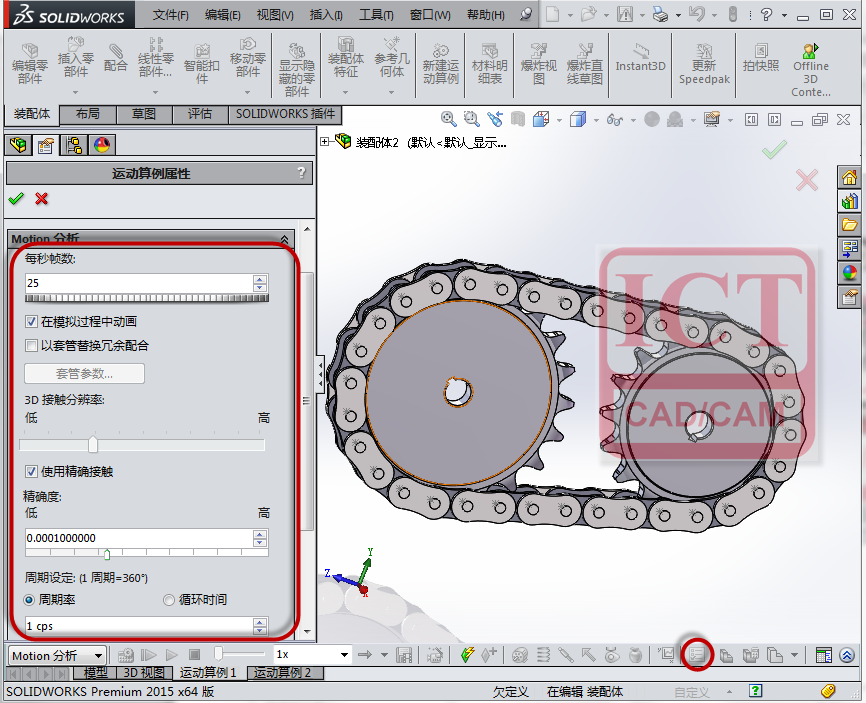
Task: Select the 循环时间 radio button
Action: pyautogui.click(x=169, y=600)
